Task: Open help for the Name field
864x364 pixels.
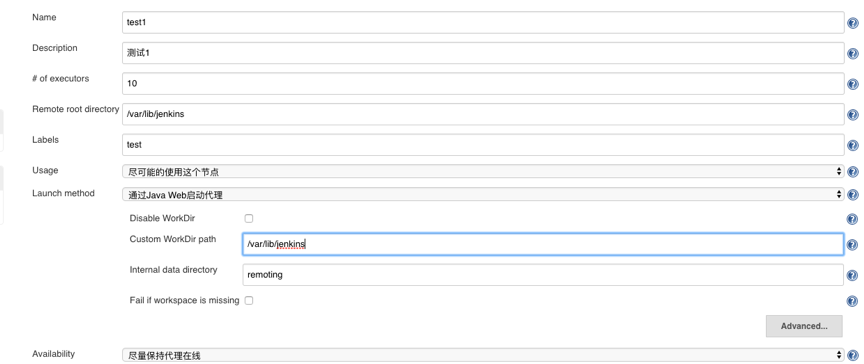Action: click(x=852, y=23)
